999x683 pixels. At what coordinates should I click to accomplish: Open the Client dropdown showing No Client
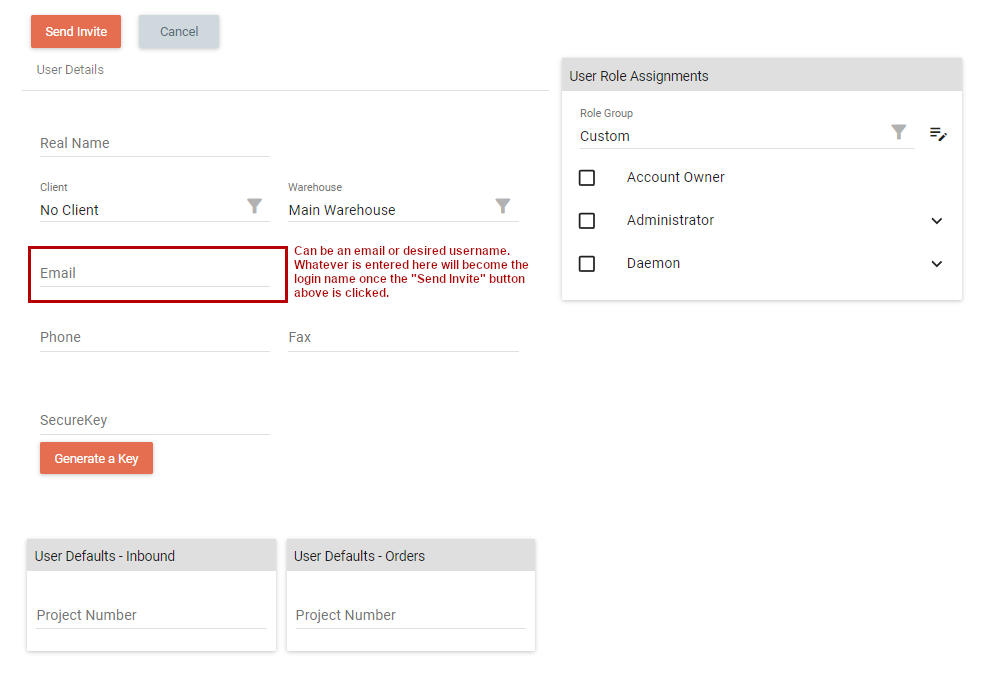[155, 210]
